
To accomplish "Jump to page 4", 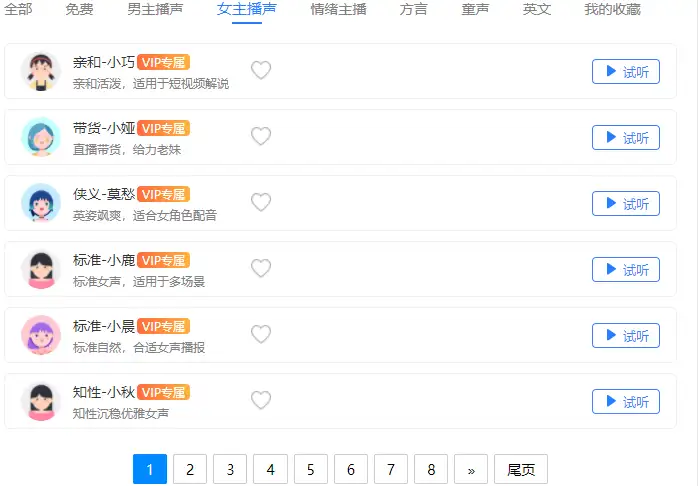I will pyautogui.click(x=270, y=469).
